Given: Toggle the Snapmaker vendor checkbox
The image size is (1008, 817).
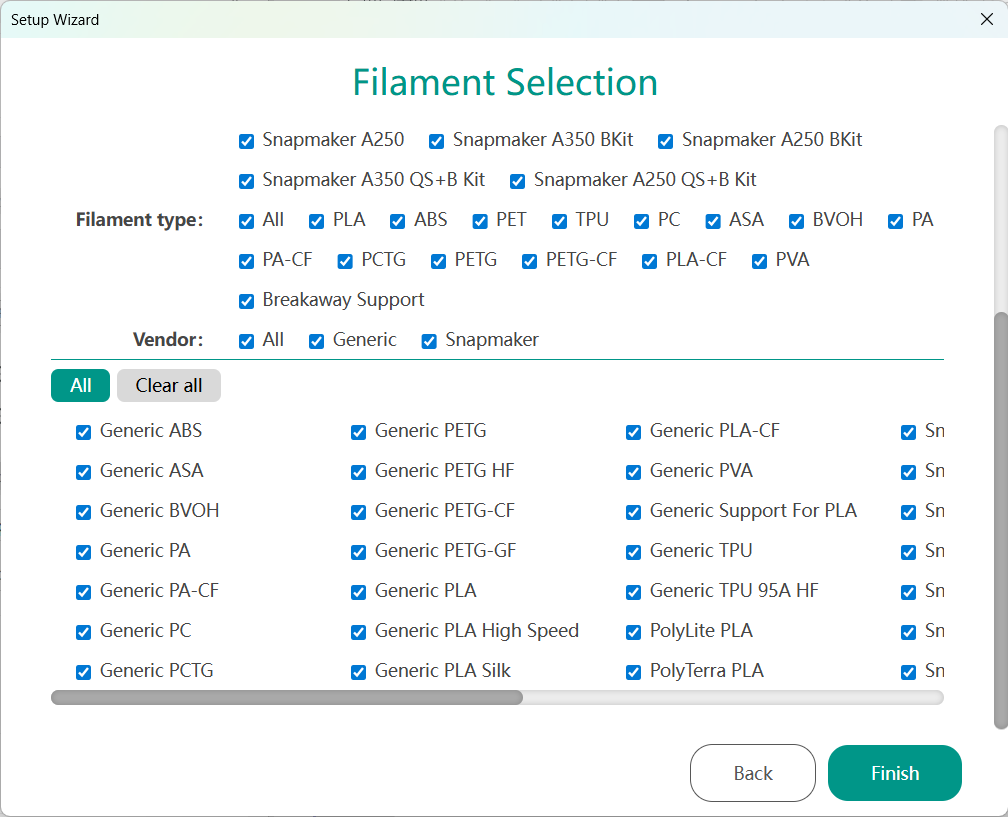Looking at the screenshot, I should pyautogui.click(x=430, y=341).
